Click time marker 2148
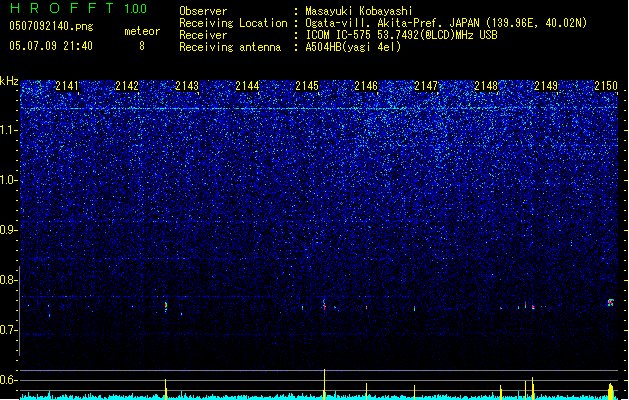Image resolution: width=629 pixels, height=400 pixels. [486, 85]
